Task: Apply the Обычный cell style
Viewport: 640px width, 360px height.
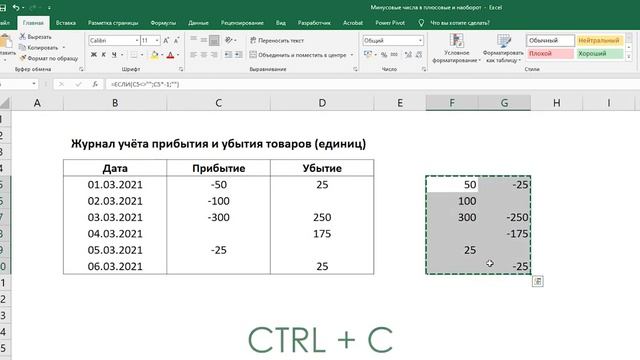Action: tap(550, 40)
